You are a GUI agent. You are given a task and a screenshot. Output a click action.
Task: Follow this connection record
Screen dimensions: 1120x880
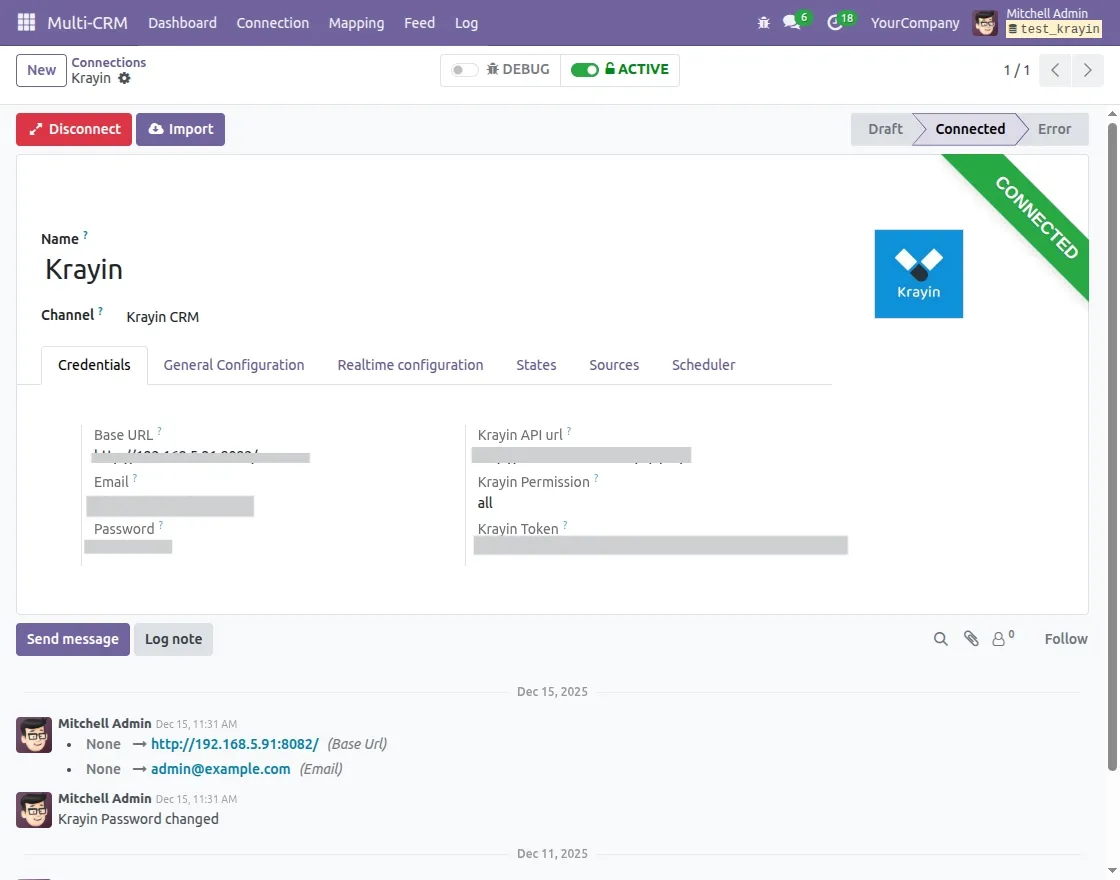1066,639
